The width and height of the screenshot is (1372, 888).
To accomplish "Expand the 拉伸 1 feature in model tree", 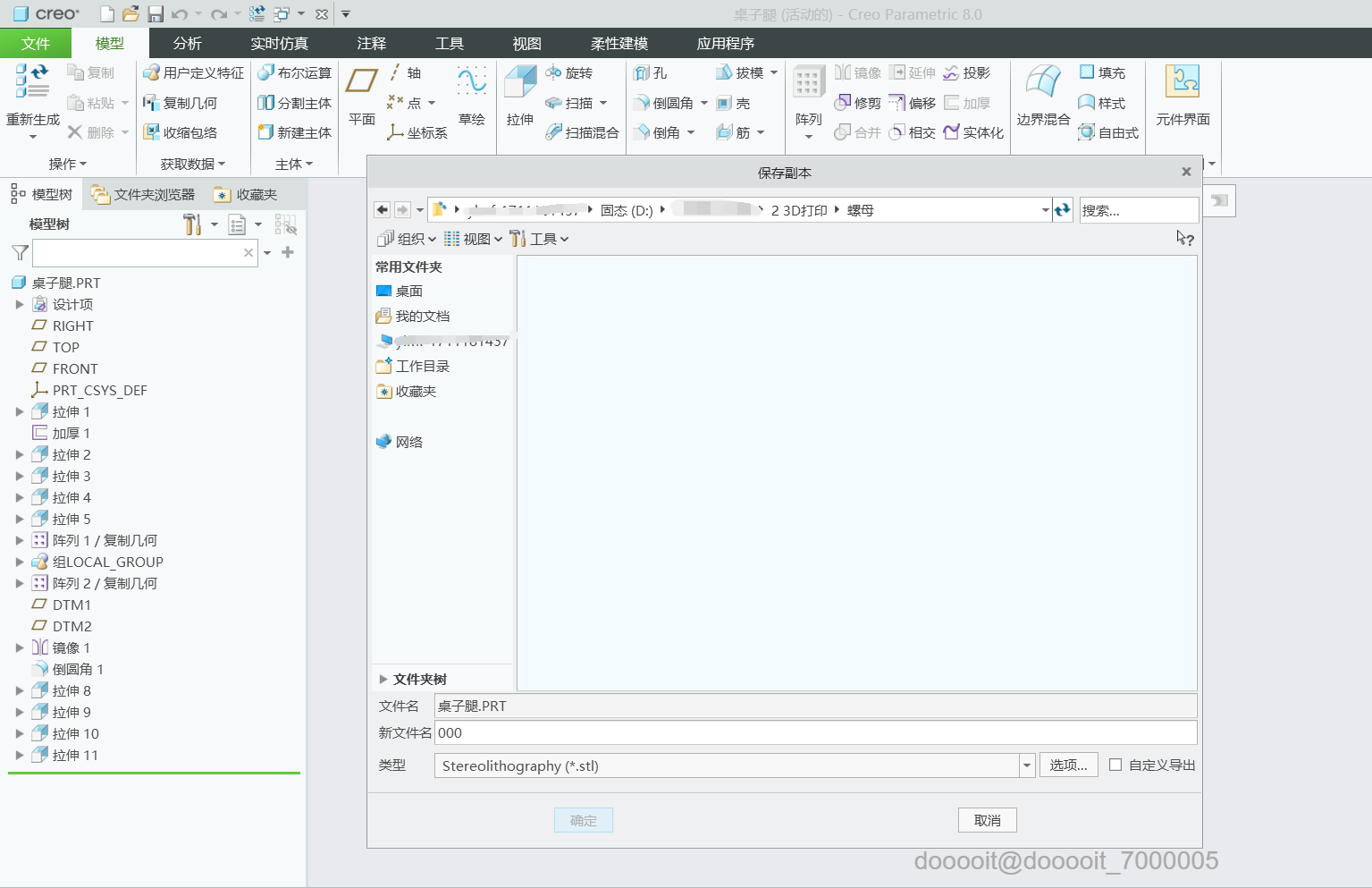I will pyautogui.click(x=20, y=411).
